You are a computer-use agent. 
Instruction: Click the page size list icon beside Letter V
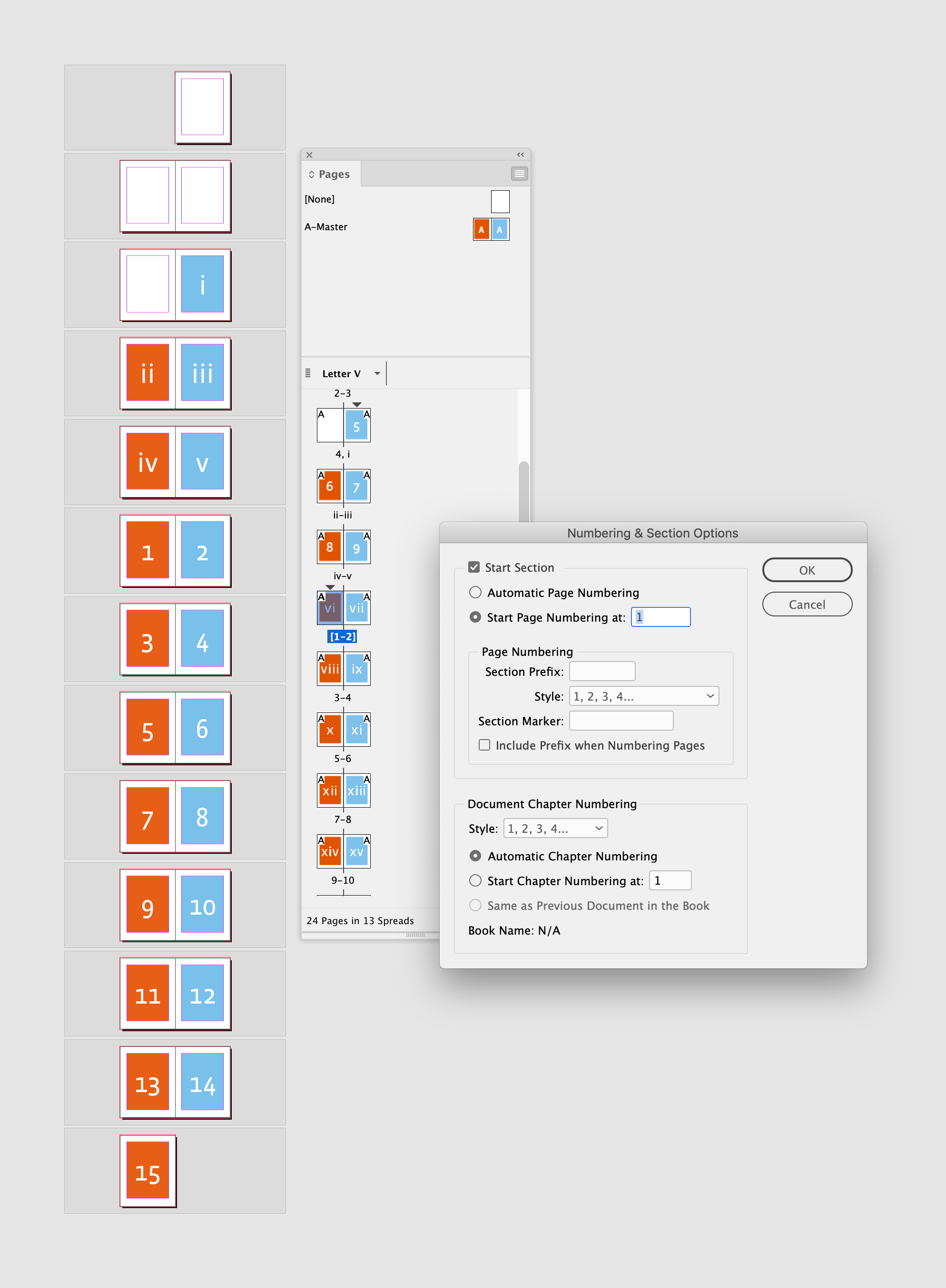pos(309,373)
